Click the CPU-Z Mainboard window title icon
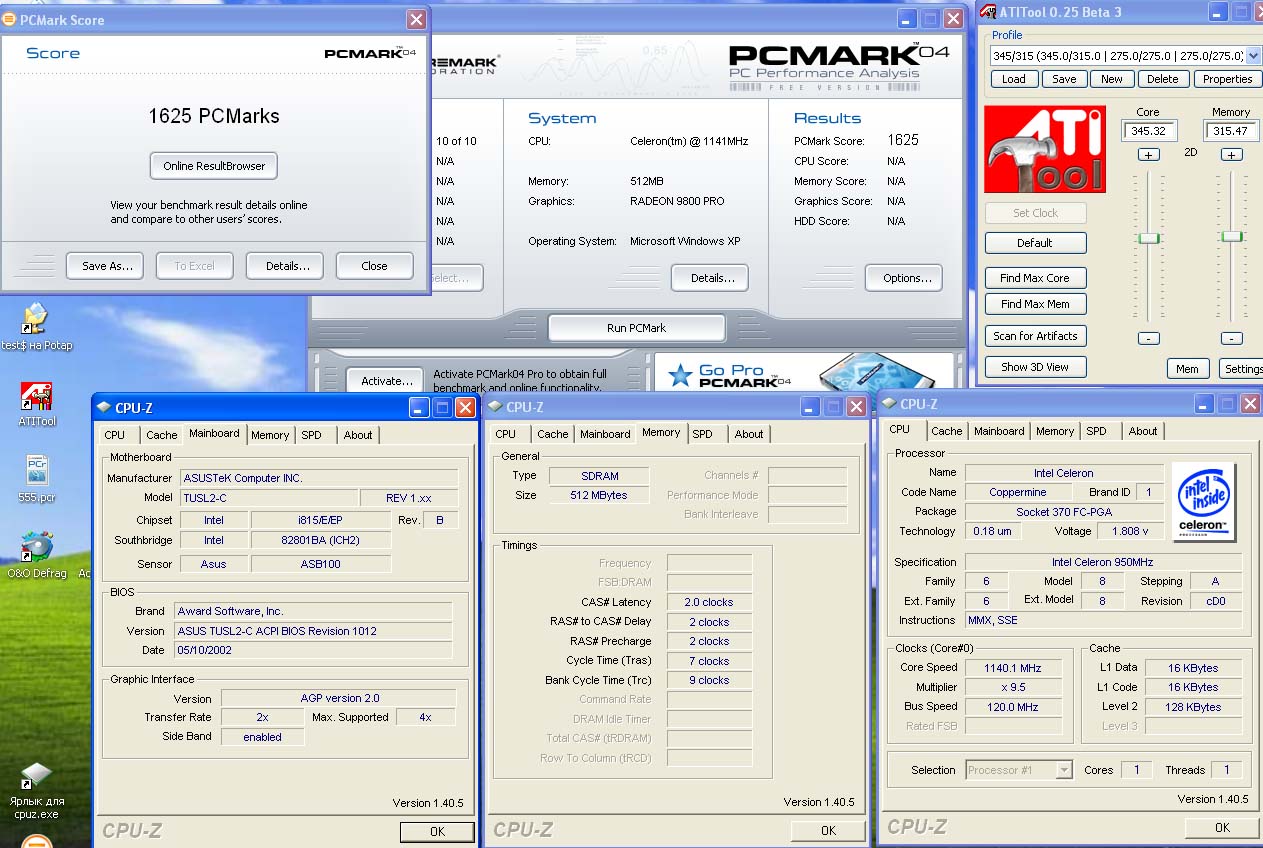Viewport: 1263px width, 848px height. pos(104,407)
